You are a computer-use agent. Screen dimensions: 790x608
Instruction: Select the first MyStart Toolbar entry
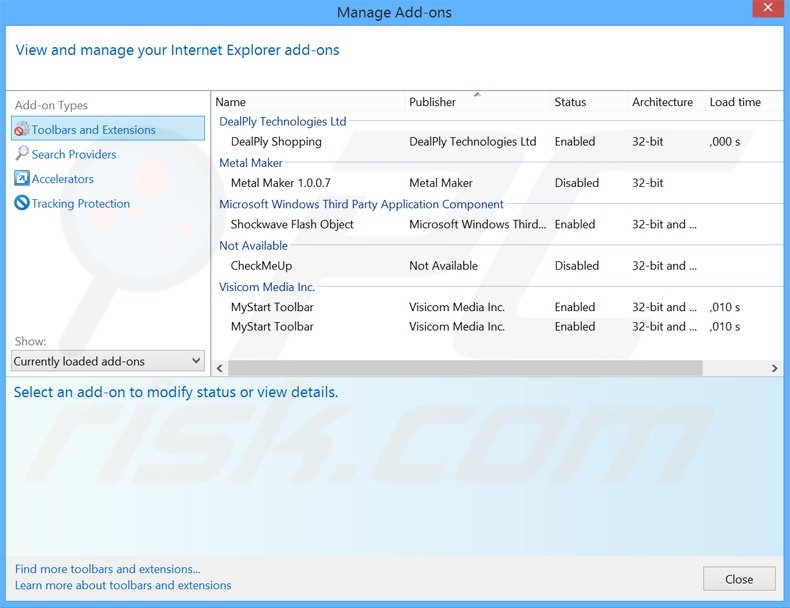pyautogui.click(x=272, y=307)
